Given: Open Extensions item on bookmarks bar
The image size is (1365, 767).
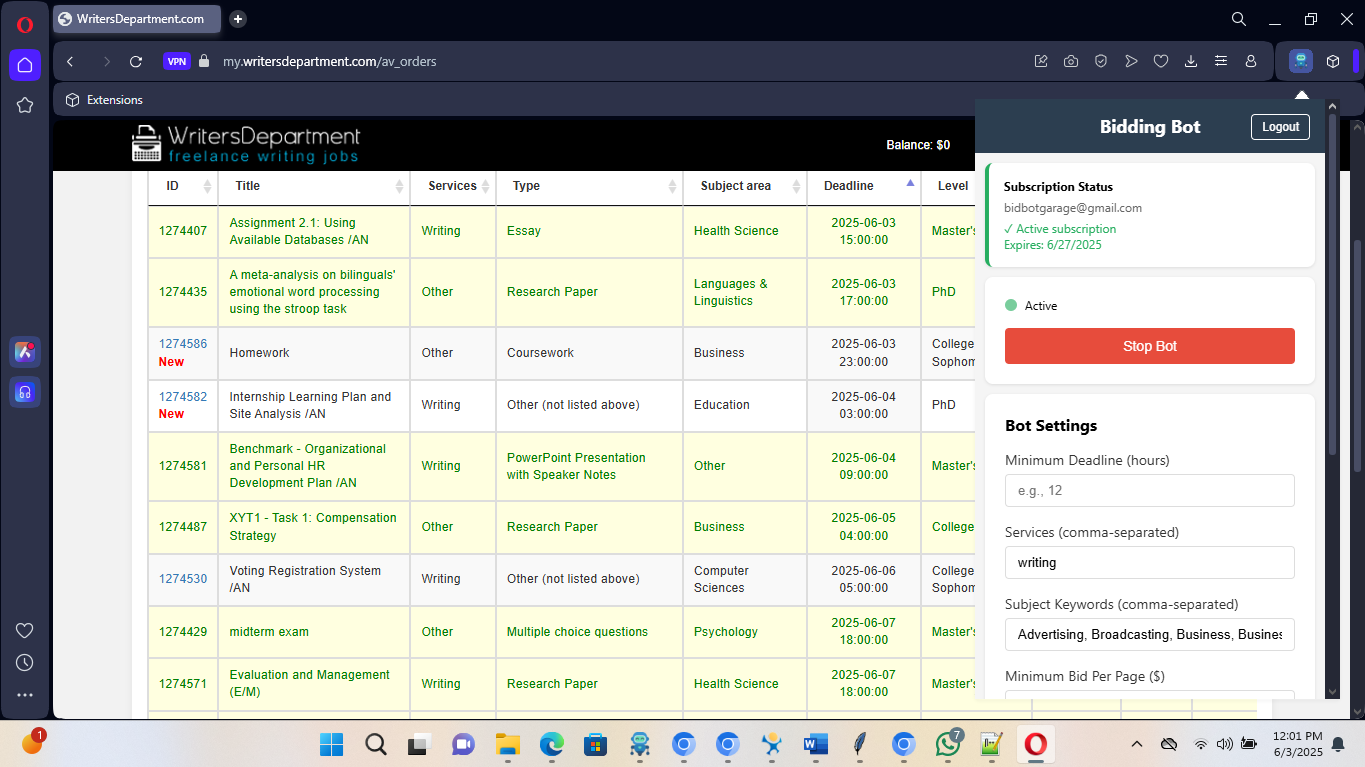Looking at the screenshot, I should pyautogui.click(x=104, y=100).
